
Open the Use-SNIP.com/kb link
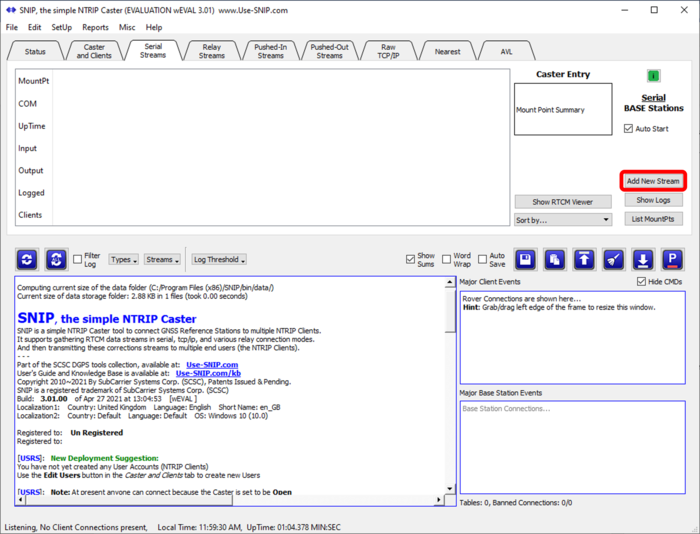coord(208,373)
